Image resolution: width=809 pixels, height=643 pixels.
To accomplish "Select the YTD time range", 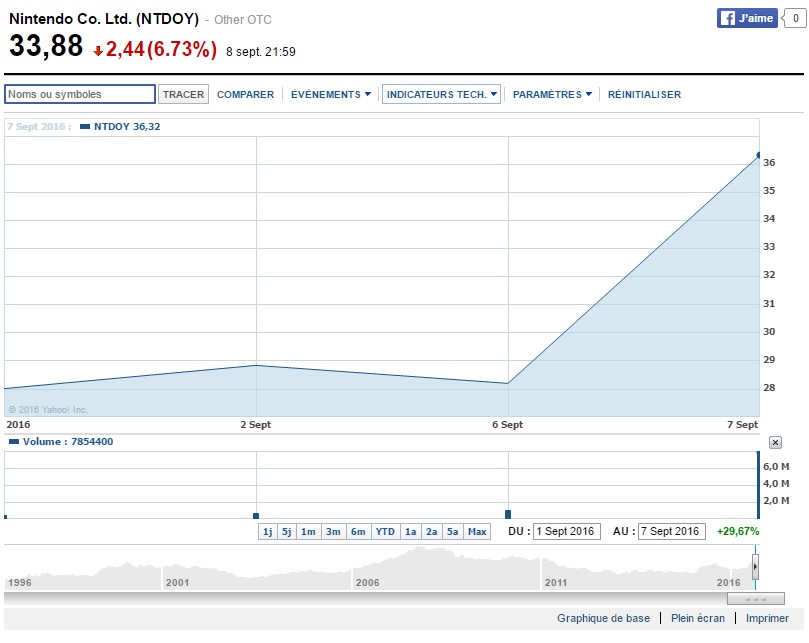I will (x=385, y=532).
